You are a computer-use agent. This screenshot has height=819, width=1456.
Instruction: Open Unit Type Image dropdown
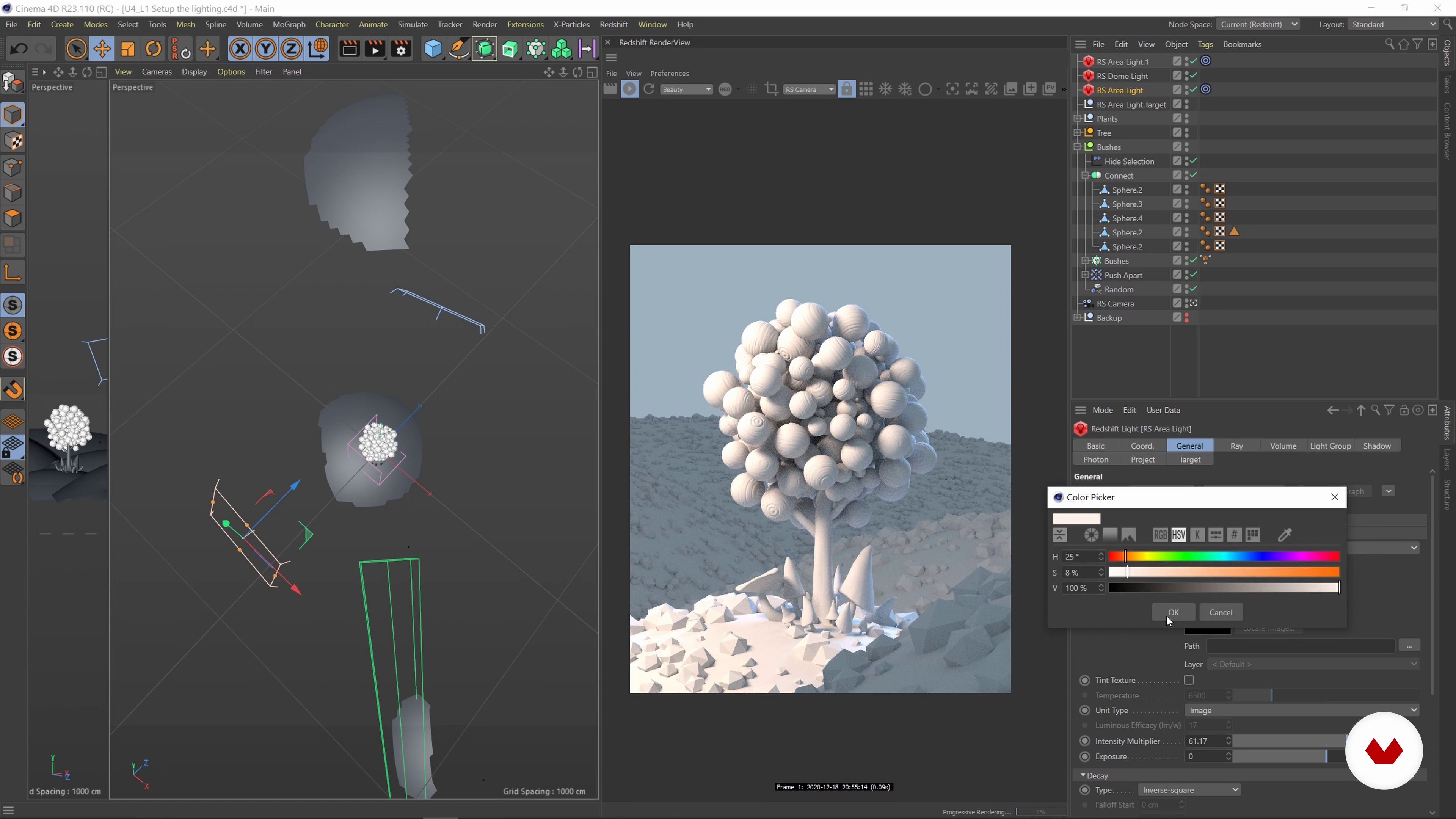click(x=1302, y=711)
